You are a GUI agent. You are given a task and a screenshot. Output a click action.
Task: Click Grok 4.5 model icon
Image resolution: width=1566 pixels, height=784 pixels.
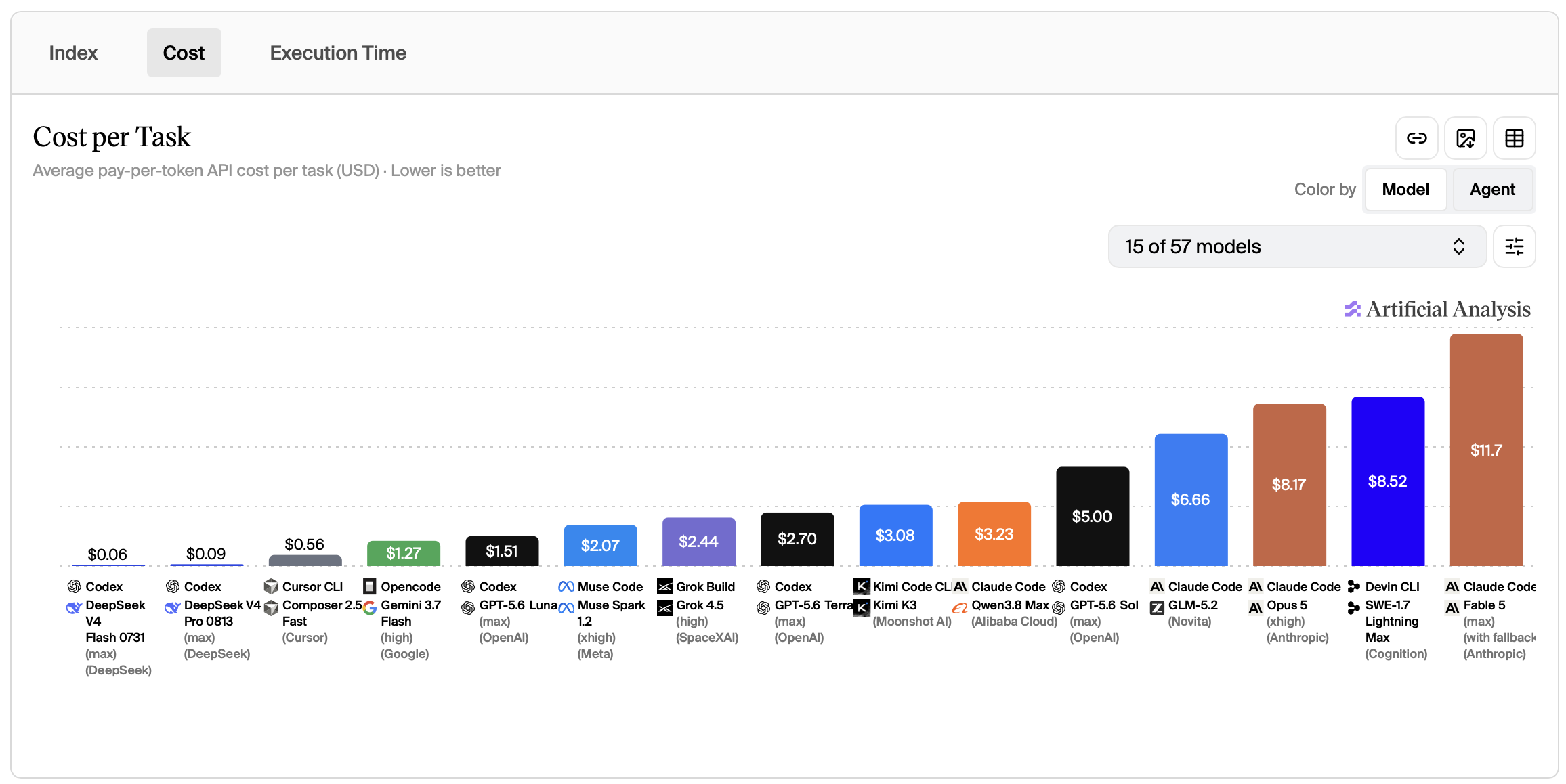pyautogui.click(x=665, y=607)
